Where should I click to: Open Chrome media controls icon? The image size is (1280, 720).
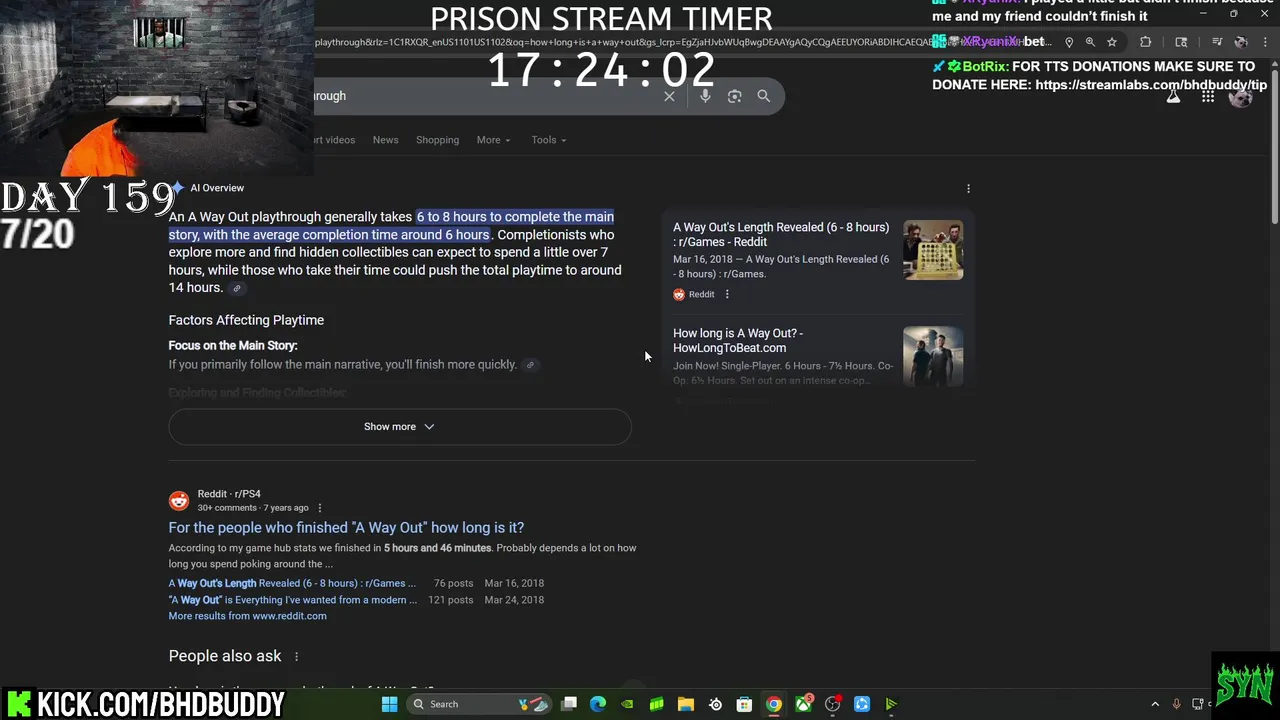coord(1217,42)
